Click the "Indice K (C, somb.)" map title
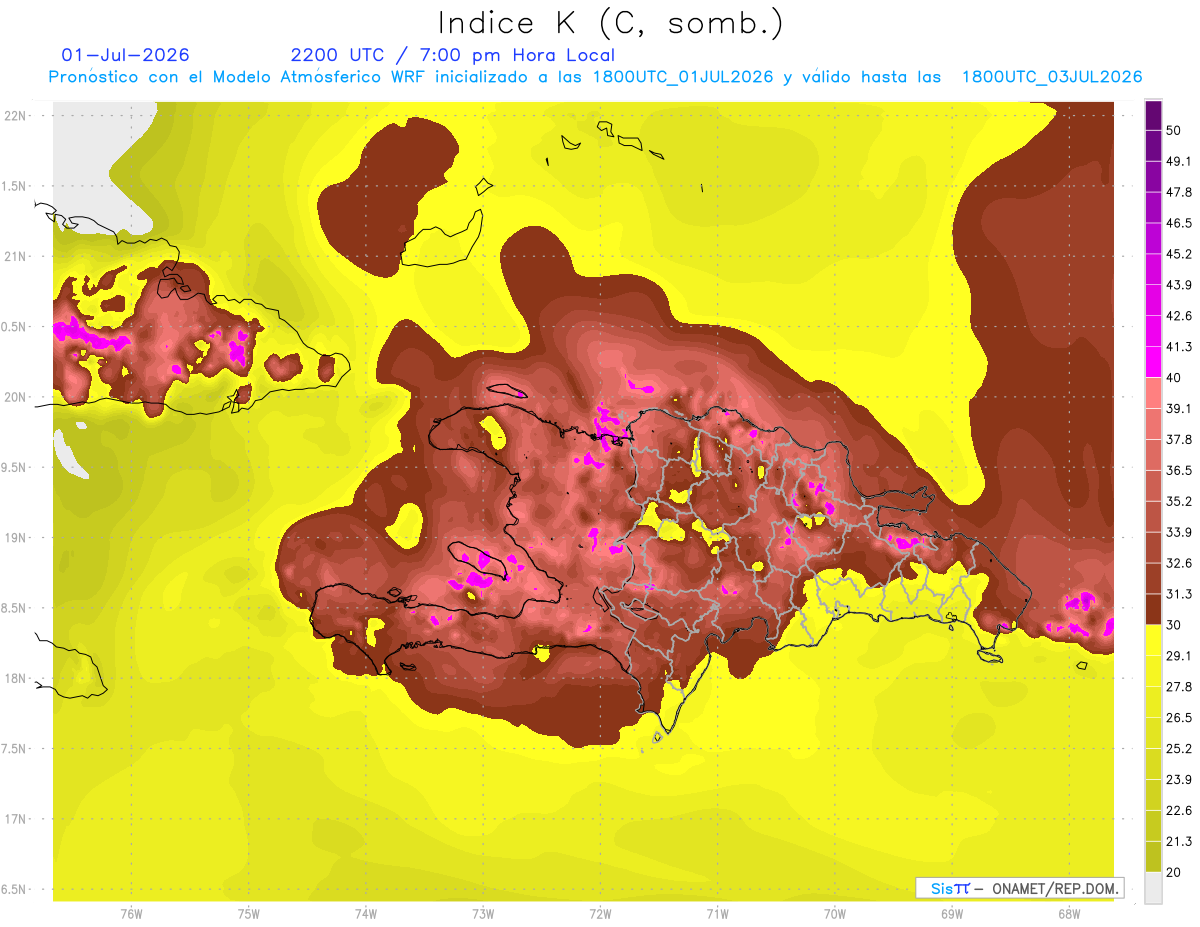 609,23
